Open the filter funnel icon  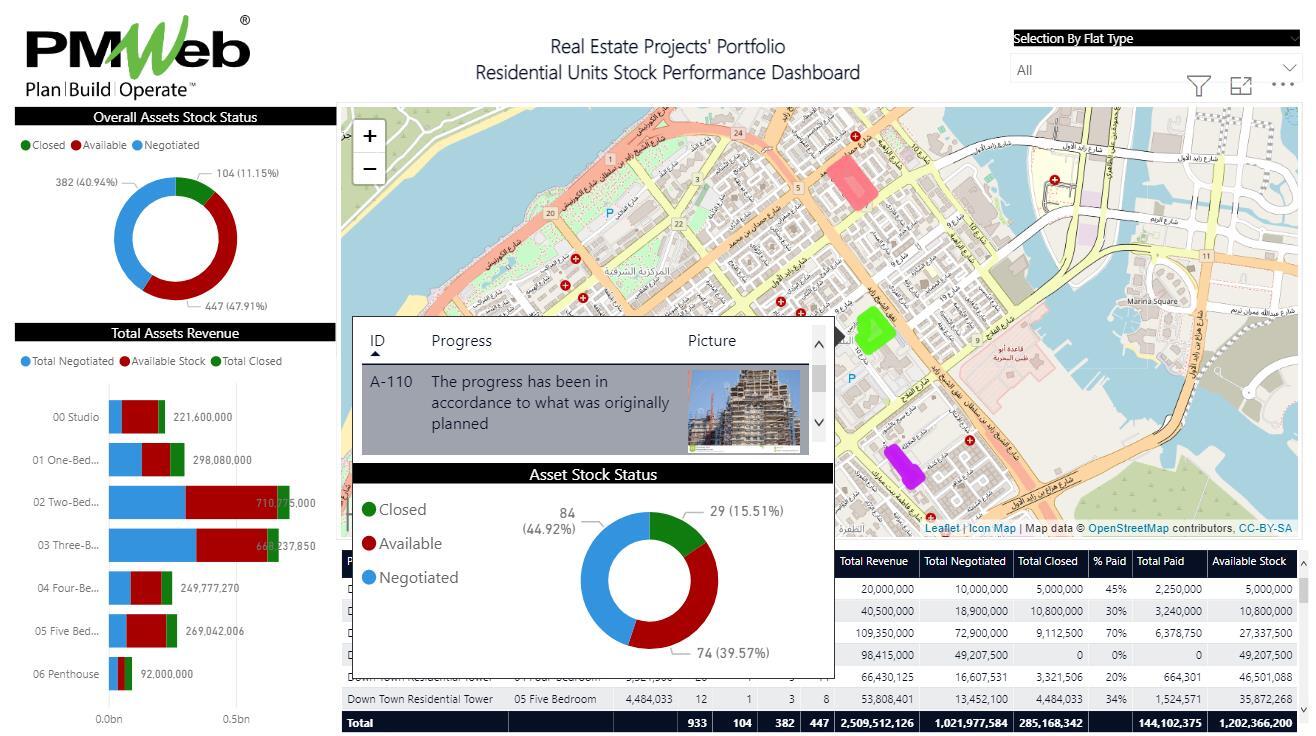pos(1198,86)
